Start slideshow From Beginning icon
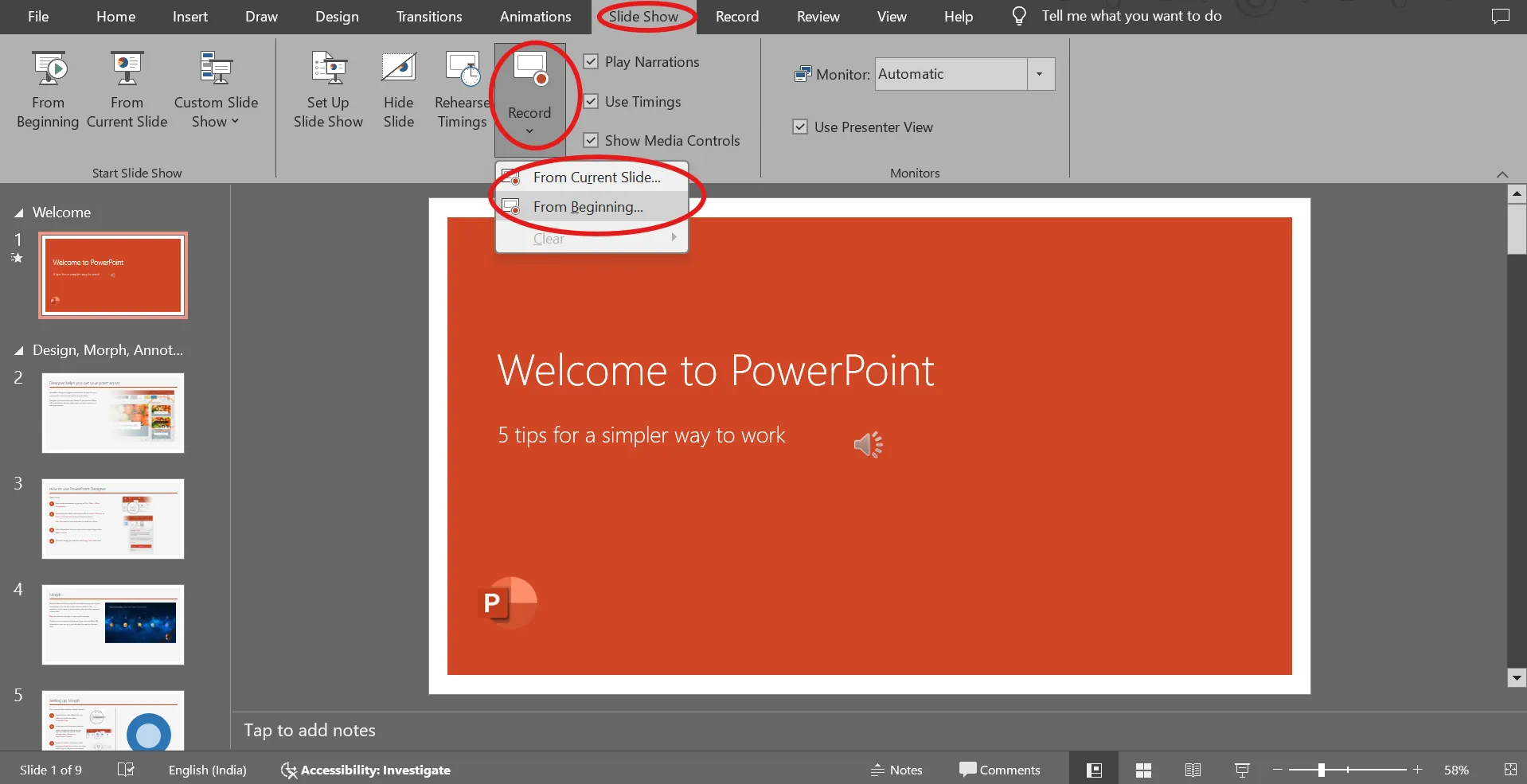Screen dimensions: 1527x784 (x=49, y=69)
